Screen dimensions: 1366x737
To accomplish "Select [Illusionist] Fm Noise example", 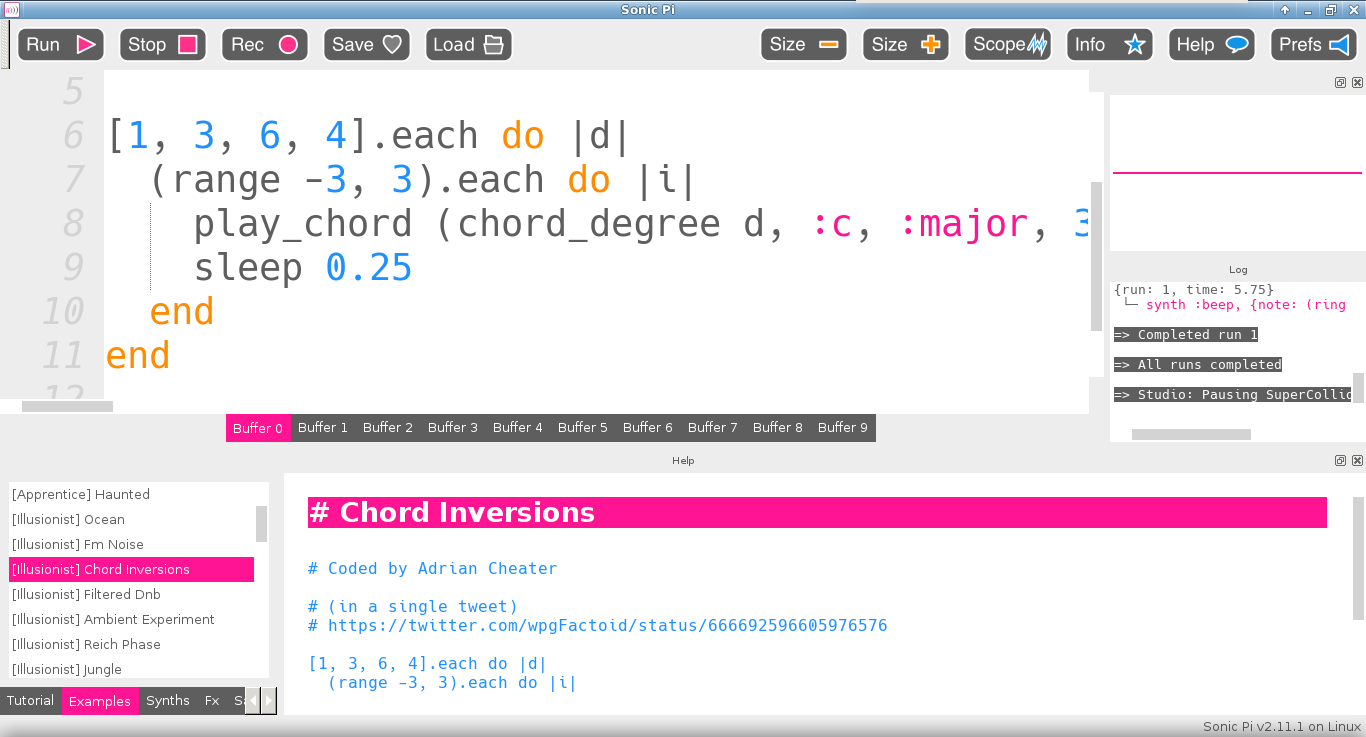I will coord(131,544).
